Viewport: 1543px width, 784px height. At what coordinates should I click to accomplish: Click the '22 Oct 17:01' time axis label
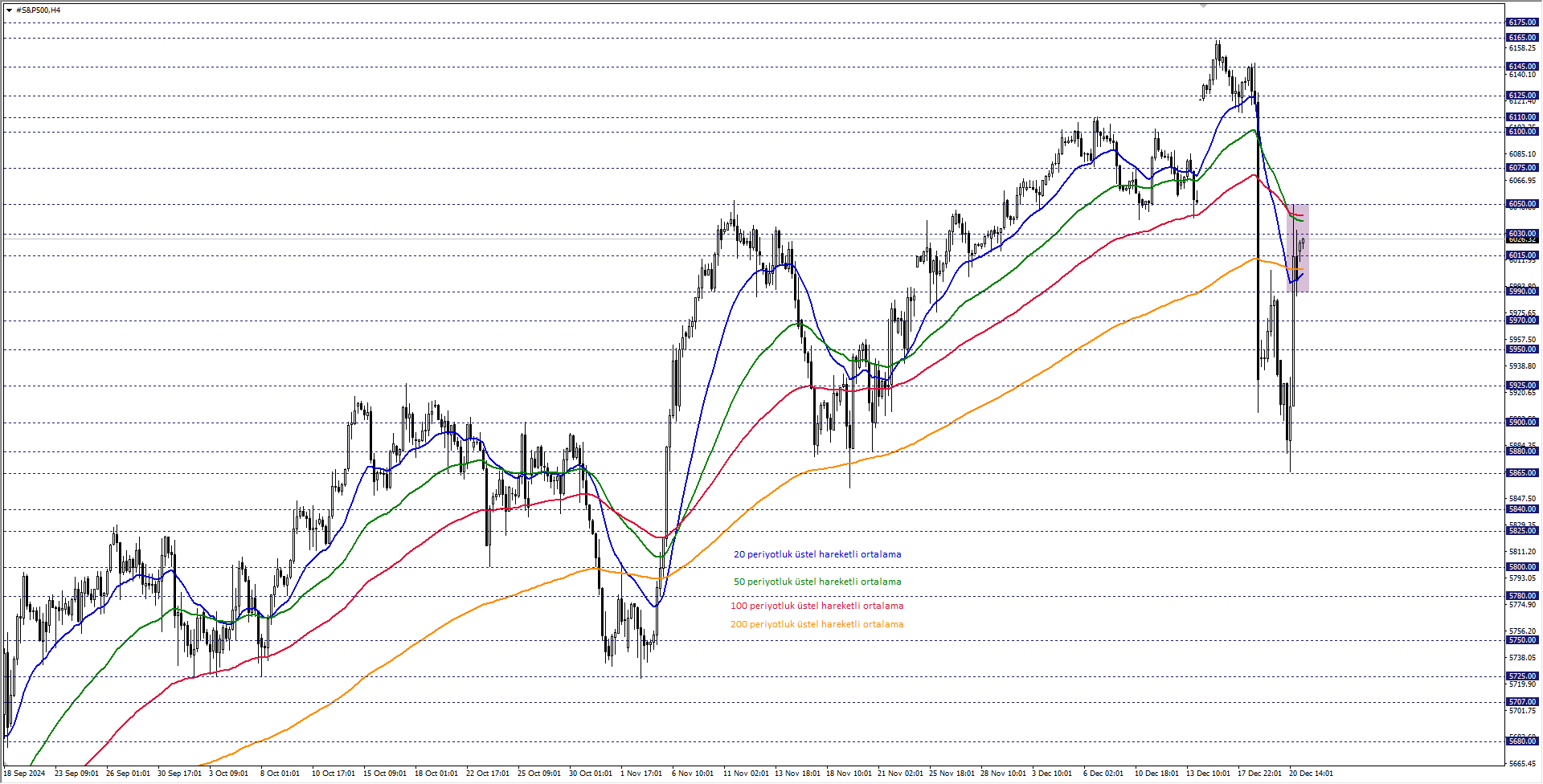click(488, 774)
